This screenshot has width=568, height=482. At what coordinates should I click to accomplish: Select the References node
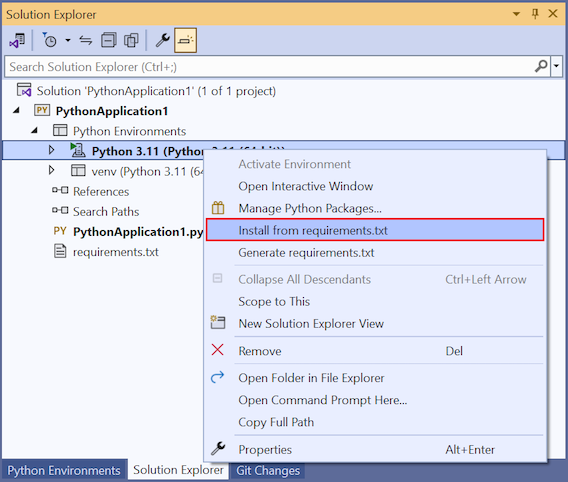101,191
